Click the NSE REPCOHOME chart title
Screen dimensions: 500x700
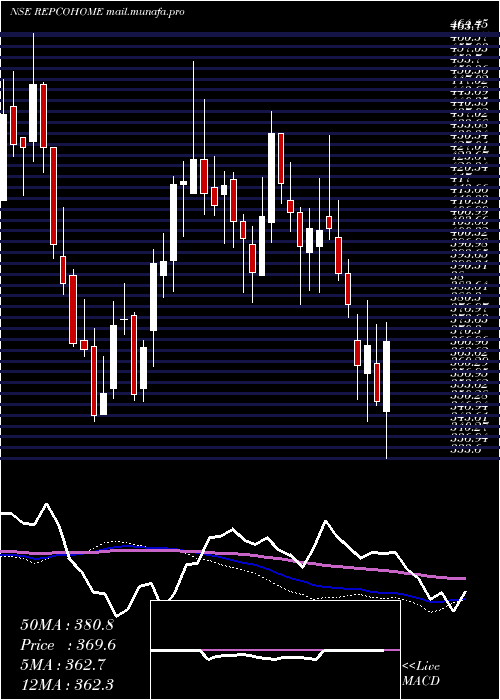click(97, 12)
